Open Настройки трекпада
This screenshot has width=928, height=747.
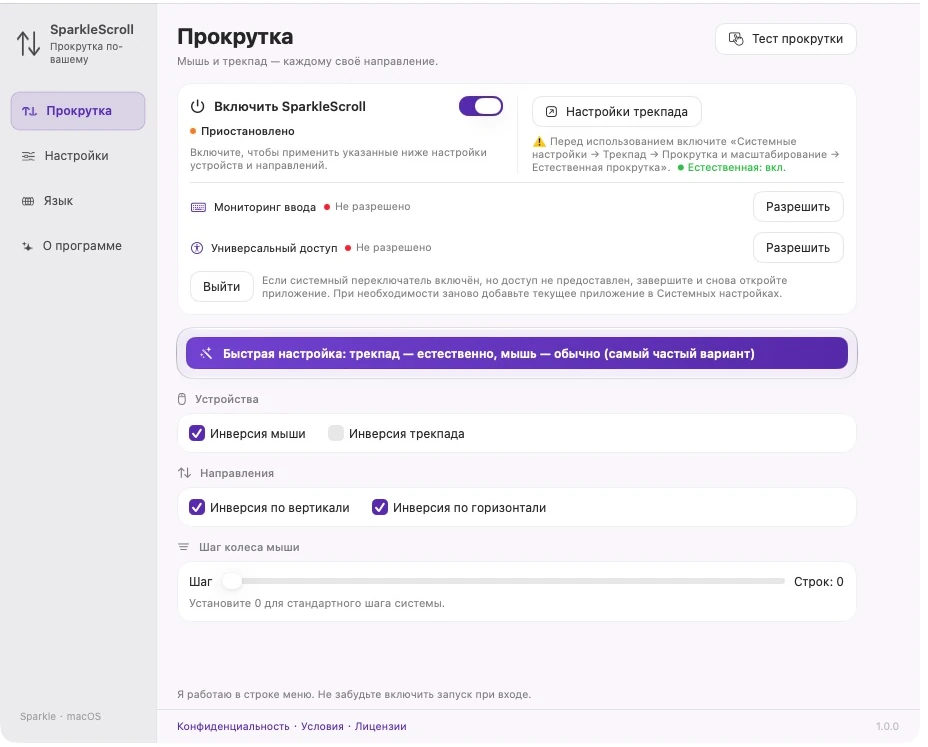pyautogui.click(x=617, y=112)
